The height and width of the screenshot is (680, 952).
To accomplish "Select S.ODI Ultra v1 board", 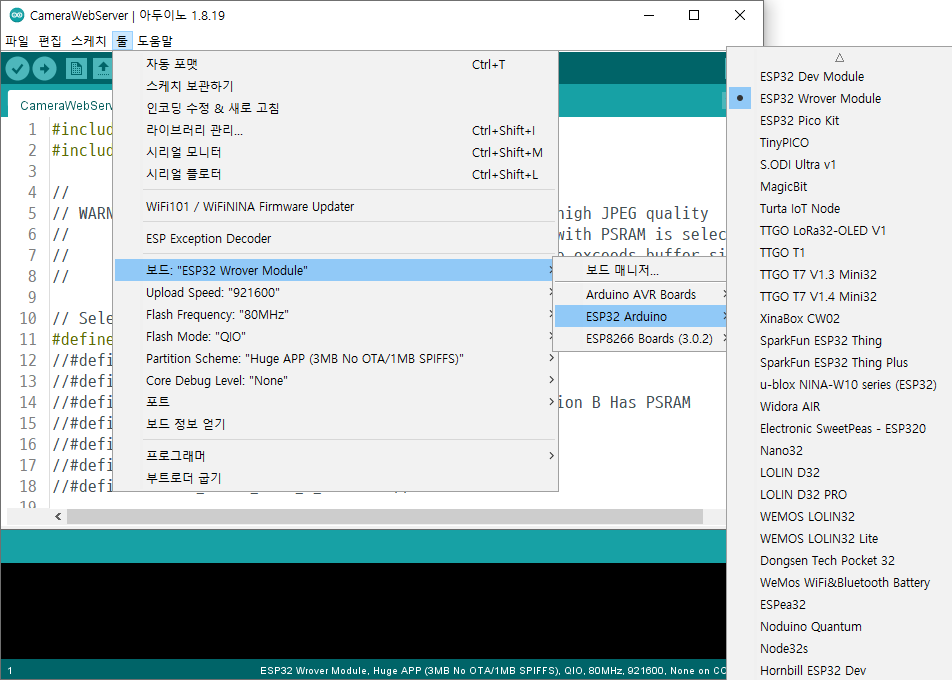I will coord(839,165).
